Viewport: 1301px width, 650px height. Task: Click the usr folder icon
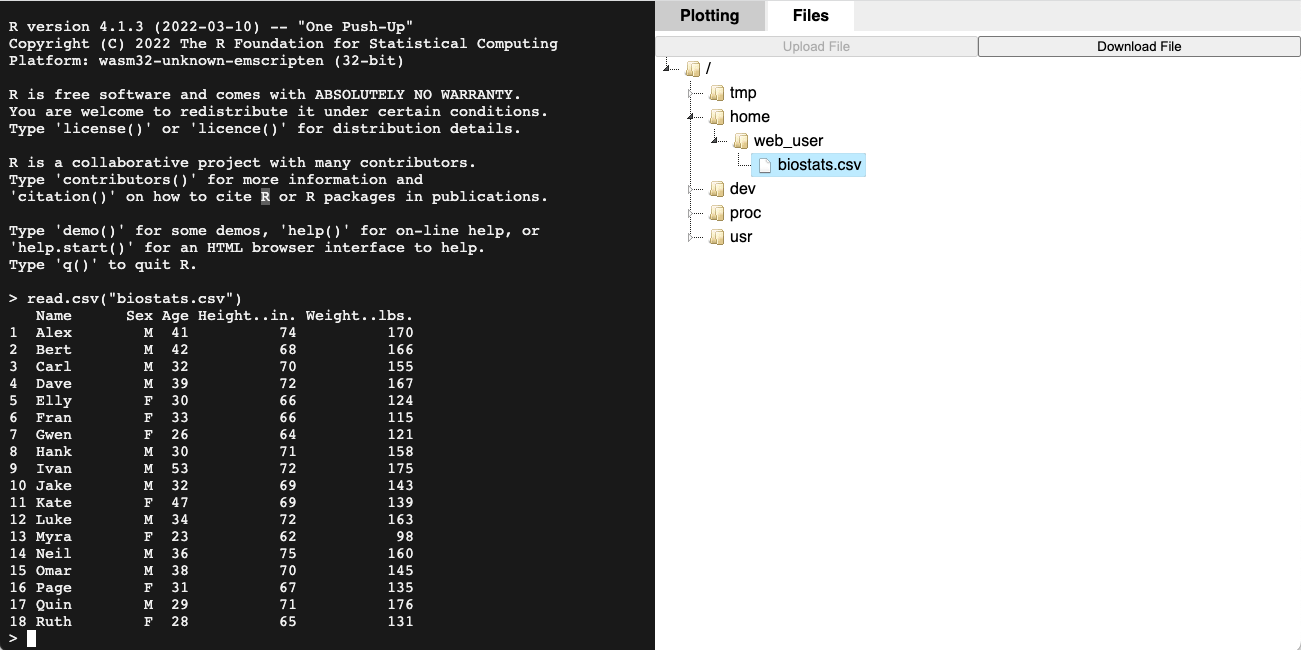click(717, 237)
